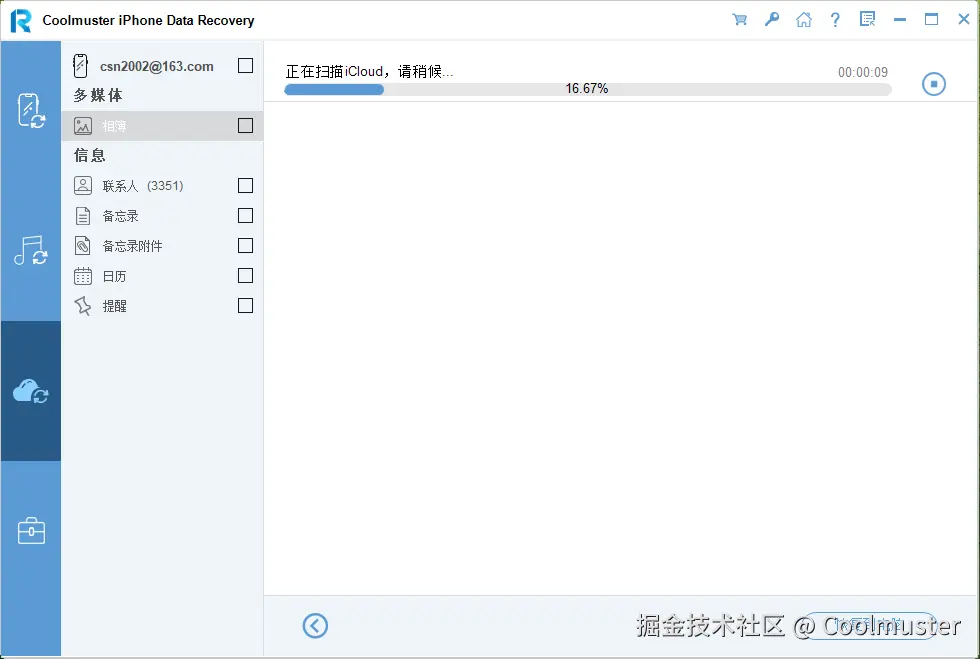
Task: Open the Toolbox section in the sidebar
Action: (31, 531)
